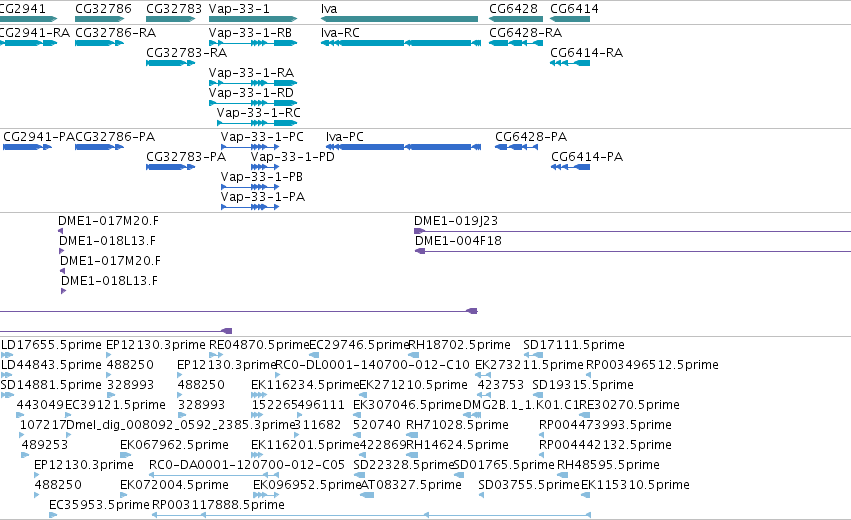
Task: Click the Vap-33-1-PC protein label
Action: tap(262, 137)
